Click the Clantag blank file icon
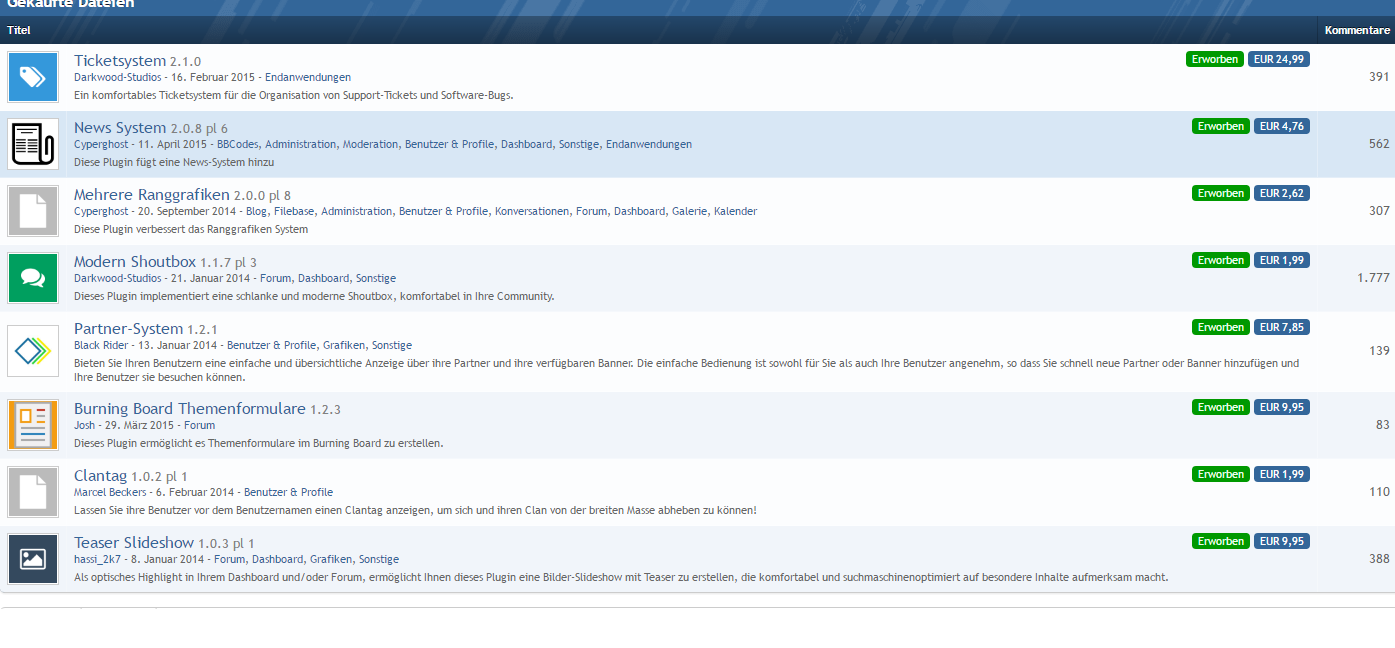The width and height of the screenshot is (1395, 648). tap(33, 492)
